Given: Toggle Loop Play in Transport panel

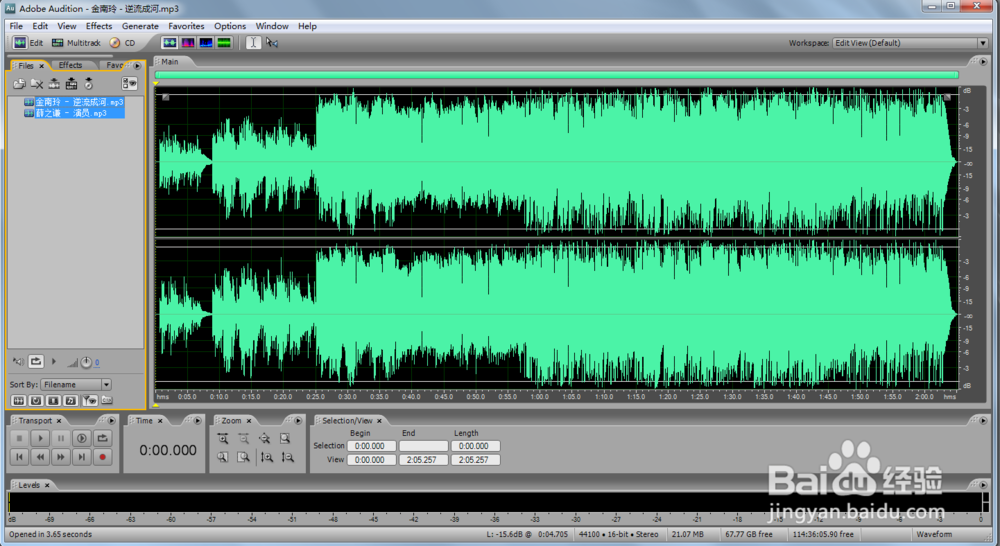Looking at the screenshot, I should [x=102, y=438].
